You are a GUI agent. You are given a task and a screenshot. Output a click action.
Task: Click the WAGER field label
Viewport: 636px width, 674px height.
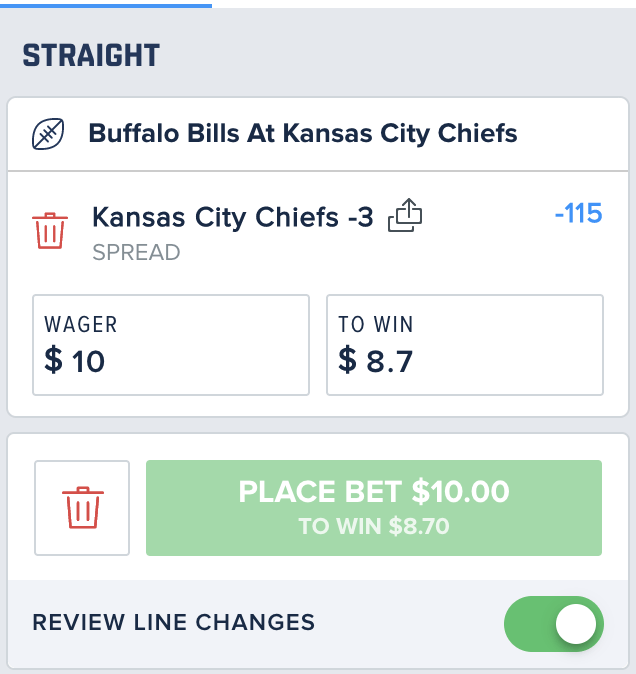click(81, 325)
